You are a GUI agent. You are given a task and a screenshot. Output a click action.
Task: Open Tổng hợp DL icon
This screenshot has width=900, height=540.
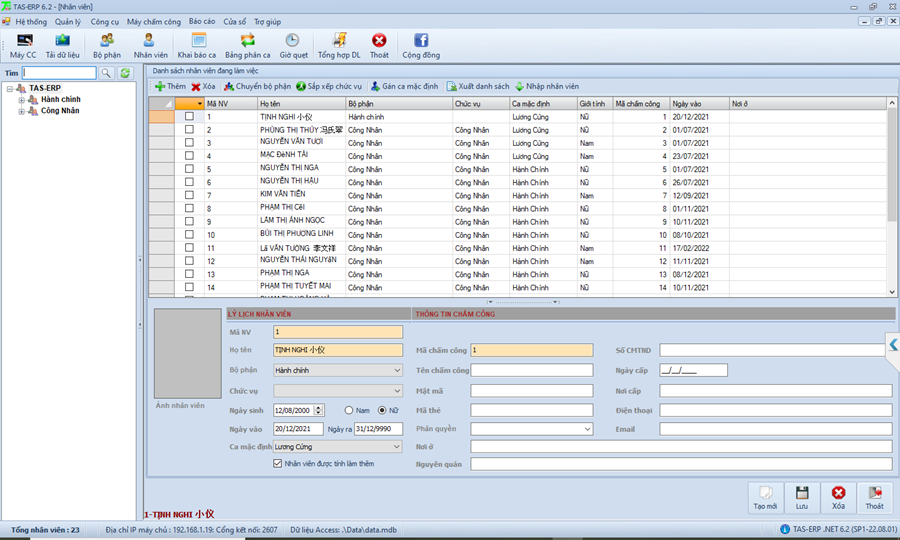pyautogui.click(x=339, y=45)
